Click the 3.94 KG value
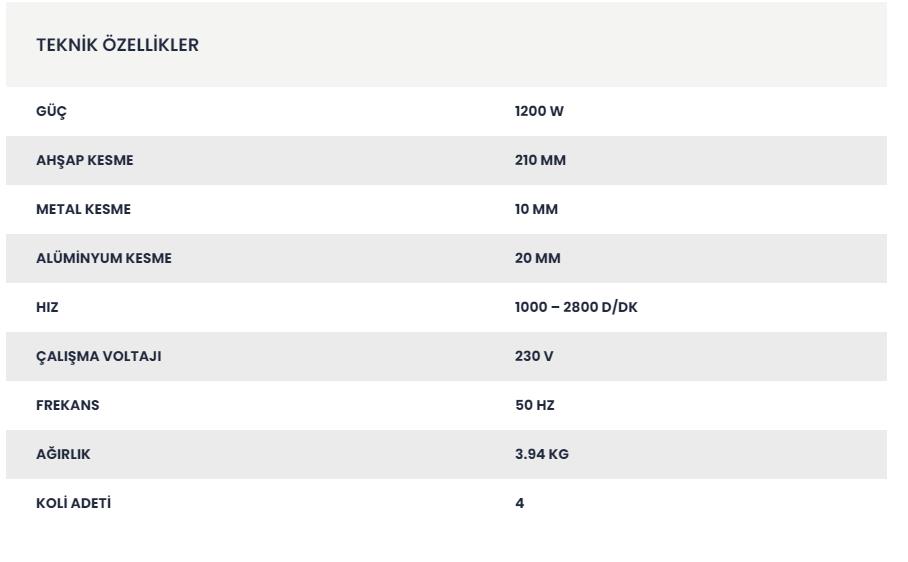This screenshot has height=562, width=908. click(542, 454)
